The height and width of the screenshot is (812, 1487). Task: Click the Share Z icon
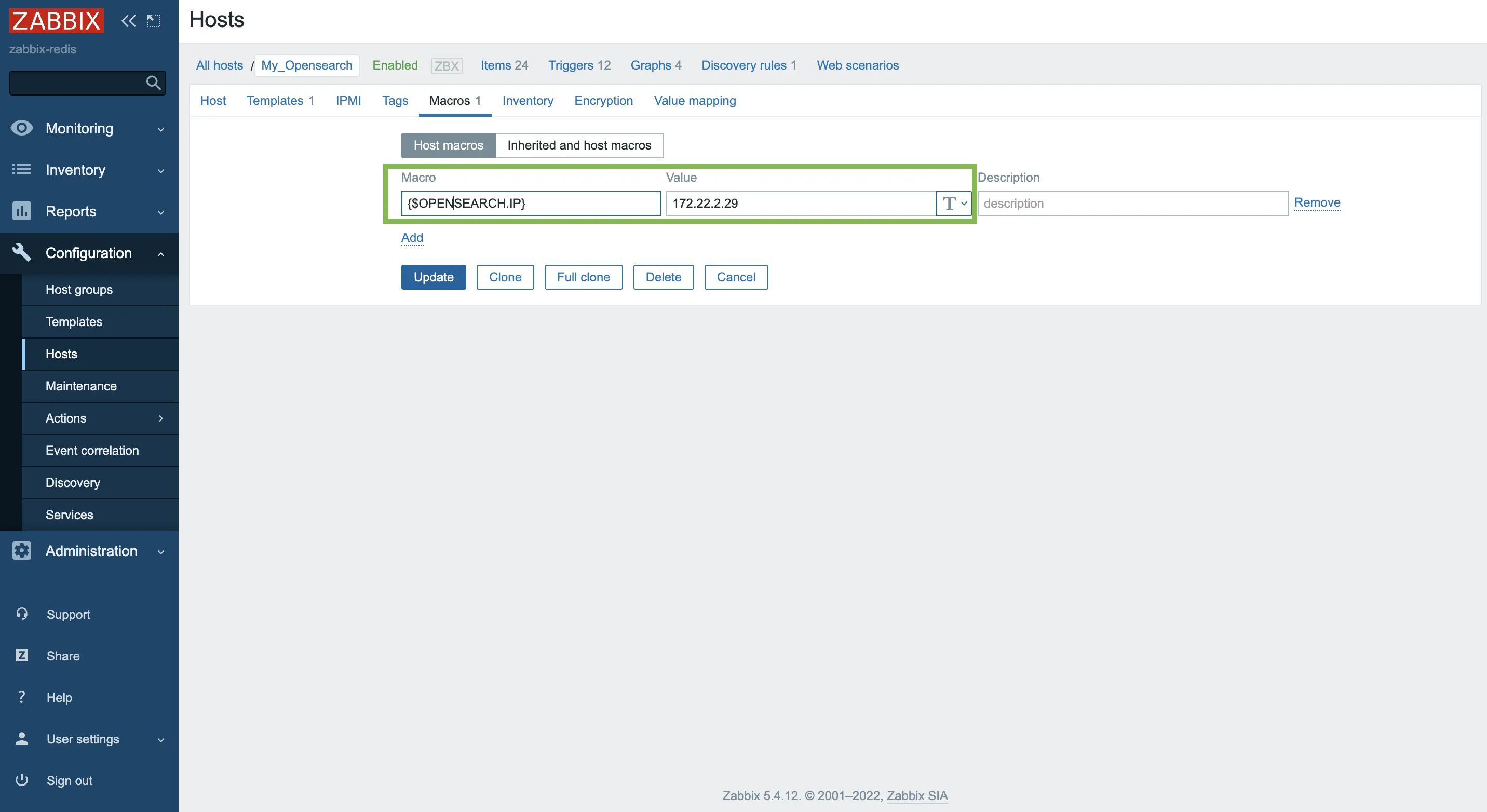tap(22, 656)
